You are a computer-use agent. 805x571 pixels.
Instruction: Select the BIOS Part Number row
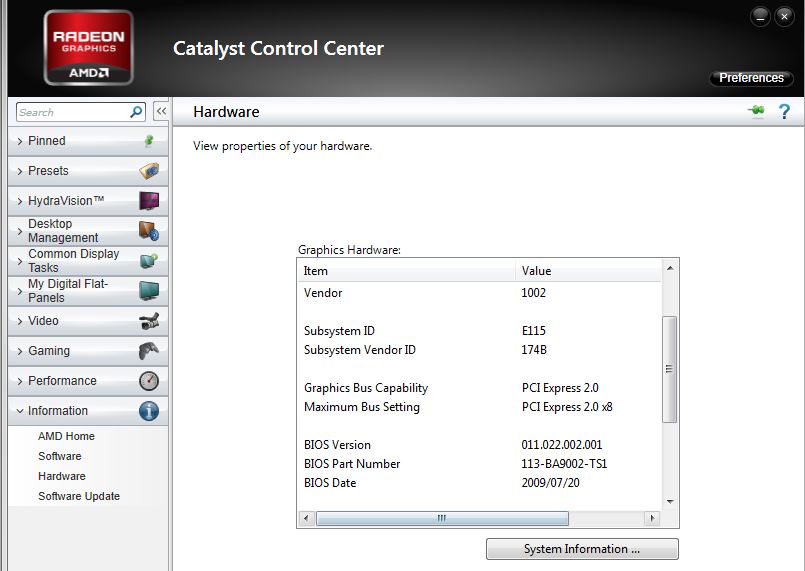(x=479, y=464)
